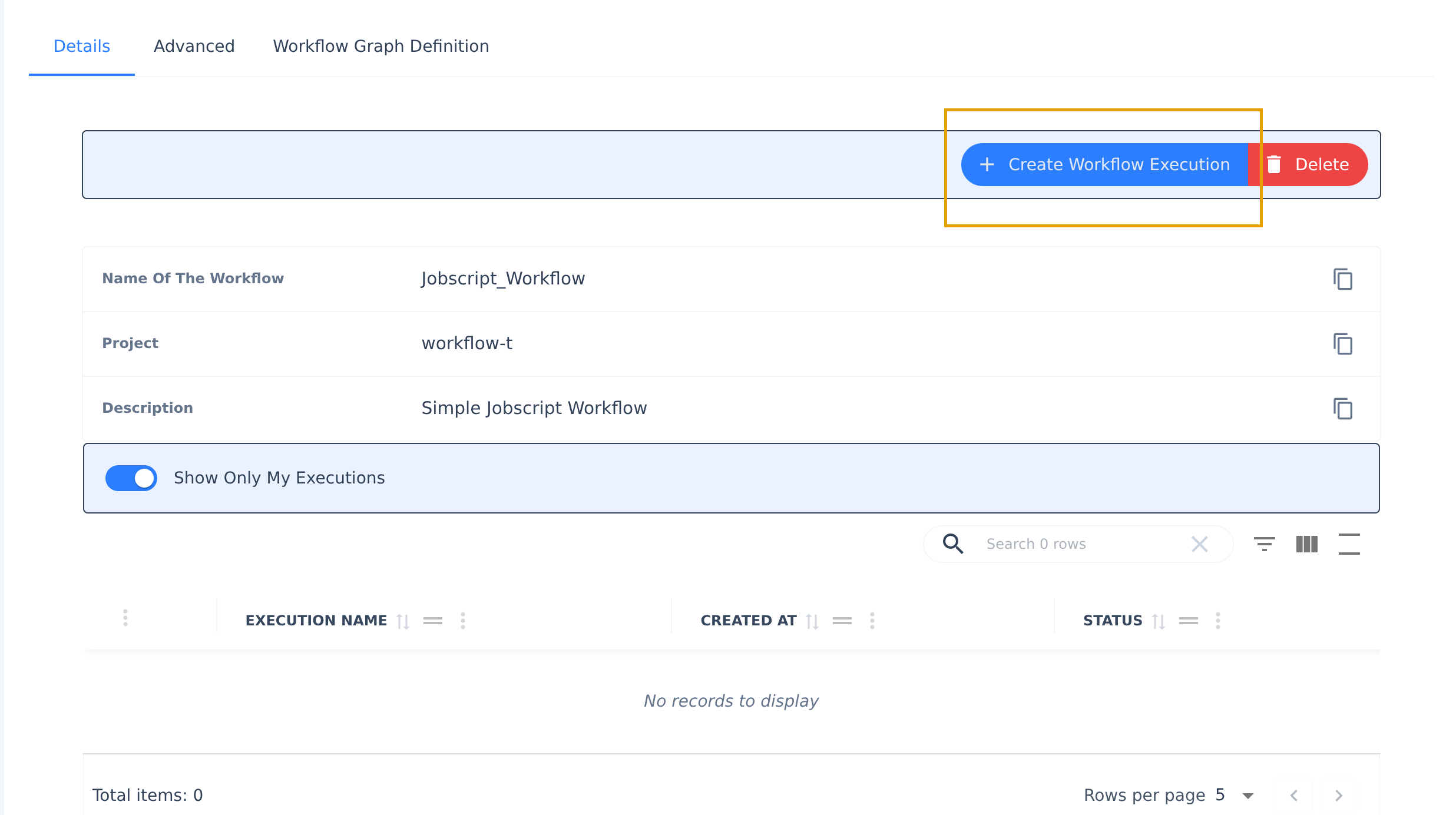Screen dimensions: 1456x815
Task: Click Created At column drag handle
Action: pyautogui.click(x=842, y=621)
